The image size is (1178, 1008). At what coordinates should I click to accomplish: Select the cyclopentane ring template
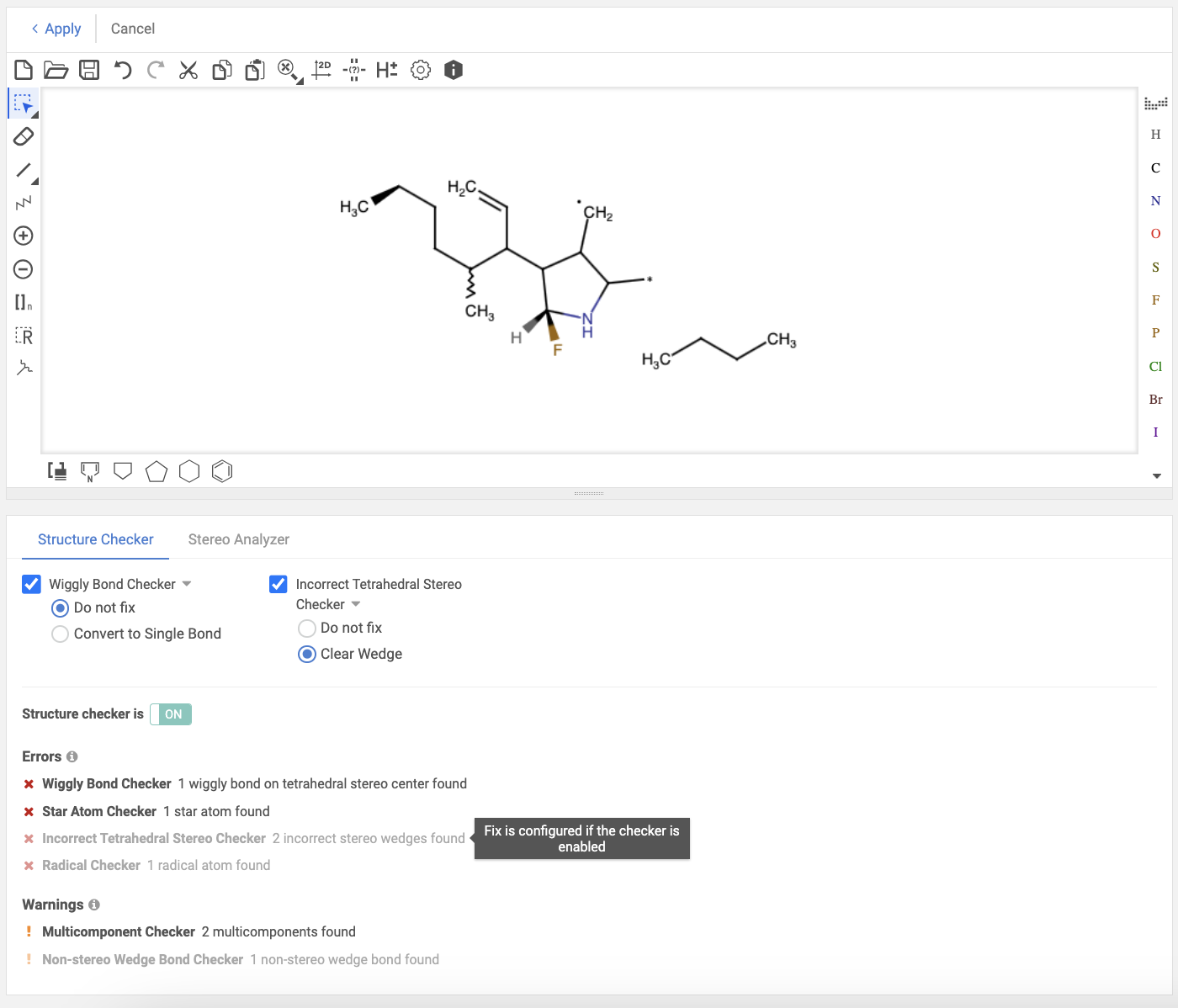[x=156, y=471]
